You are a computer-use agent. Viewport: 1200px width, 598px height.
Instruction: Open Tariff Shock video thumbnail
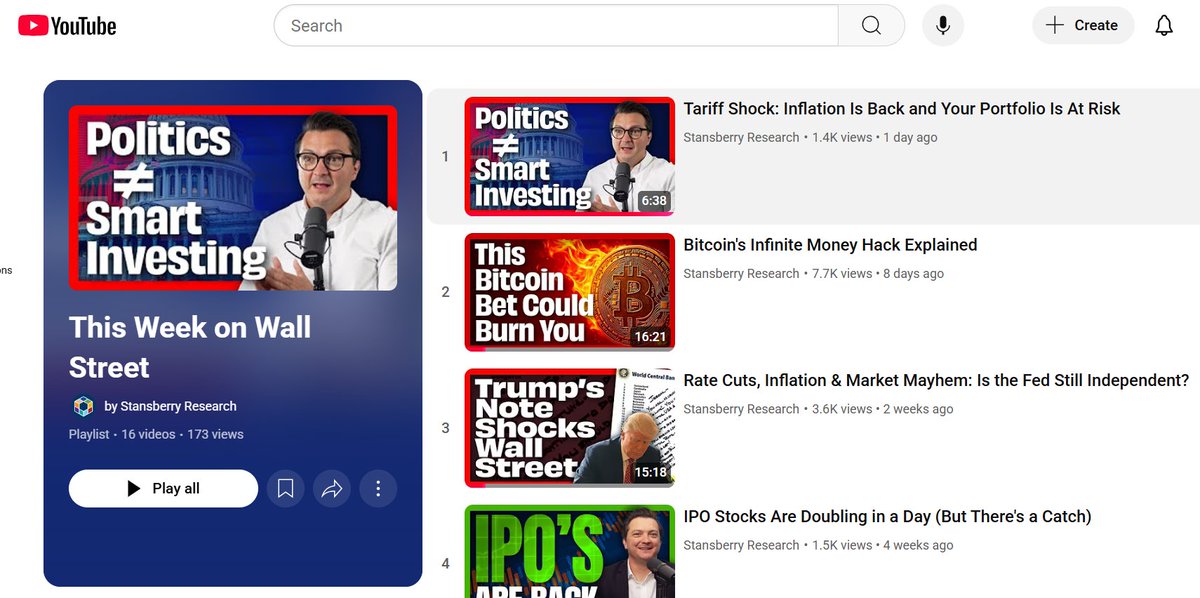570,156
